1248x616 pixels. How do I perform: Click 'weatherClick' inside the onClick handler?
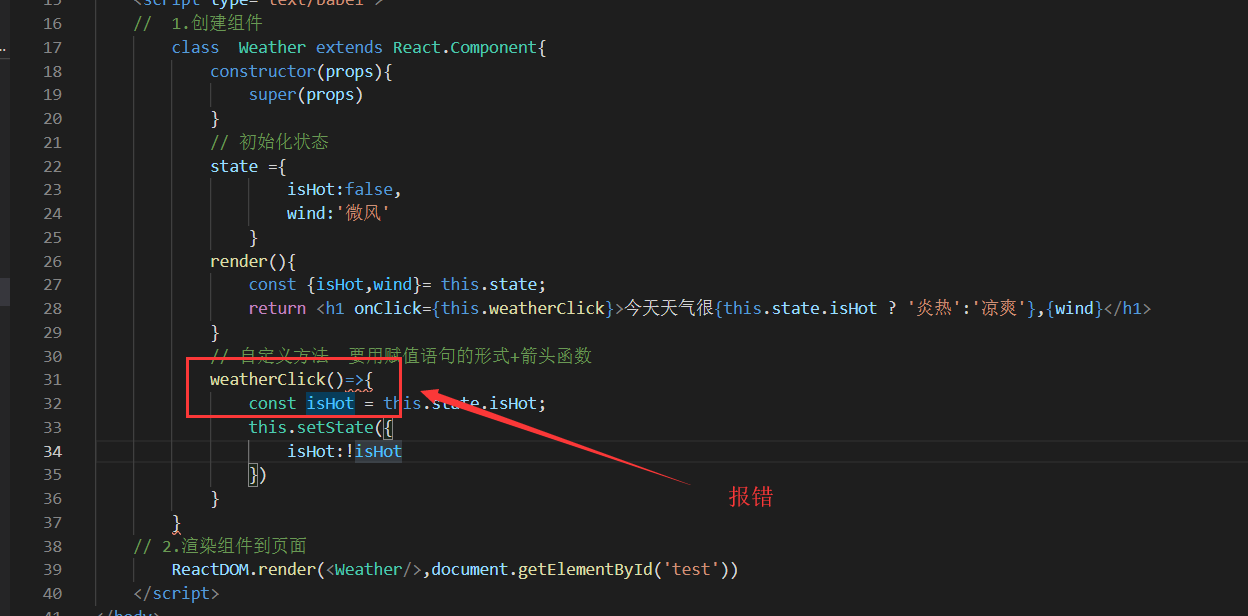coord(547,308)
